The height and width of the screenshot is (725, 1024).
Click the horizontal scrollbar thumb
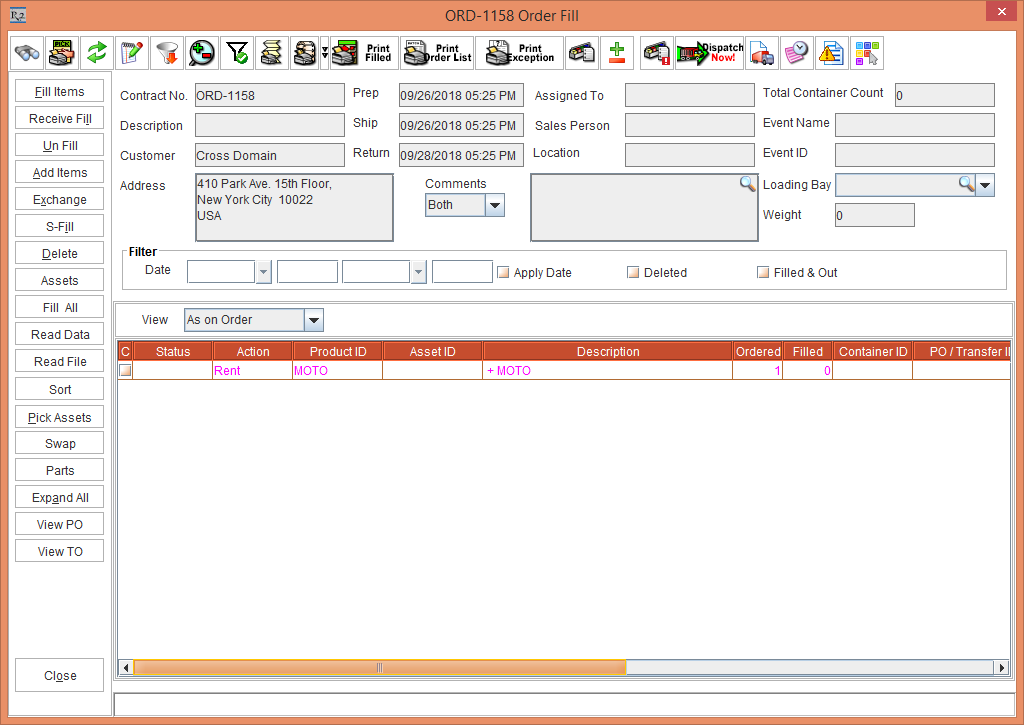coord(379,668)
